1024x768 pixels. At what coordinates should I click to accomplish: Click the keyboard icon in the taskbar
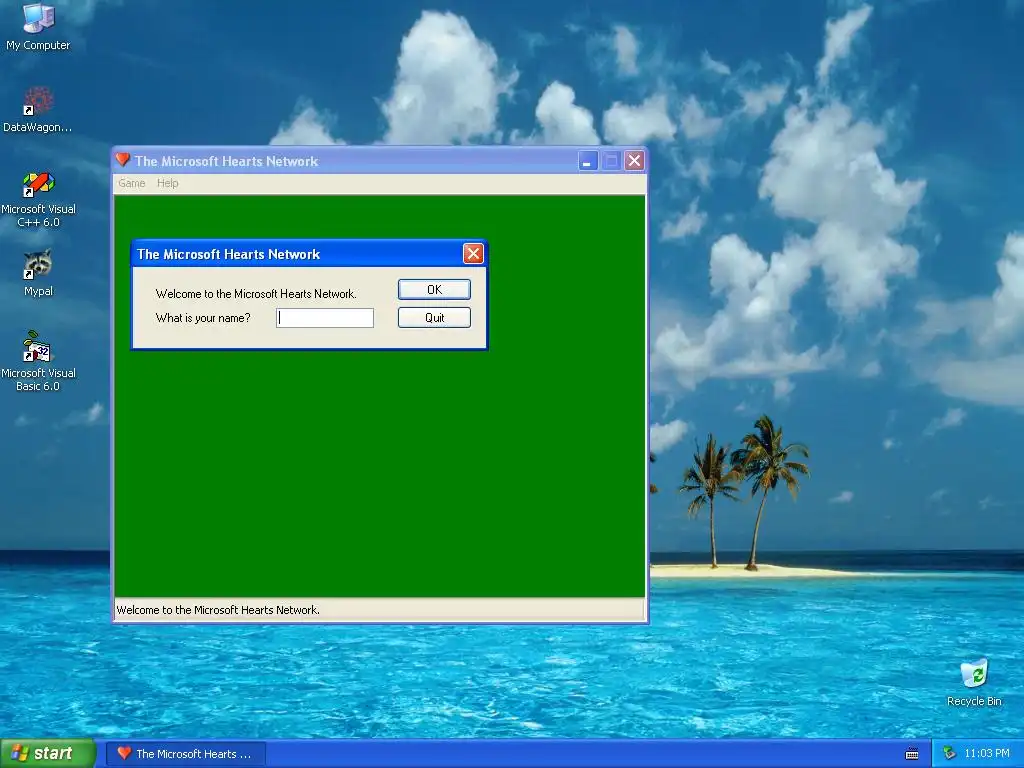tap(912, 754)
